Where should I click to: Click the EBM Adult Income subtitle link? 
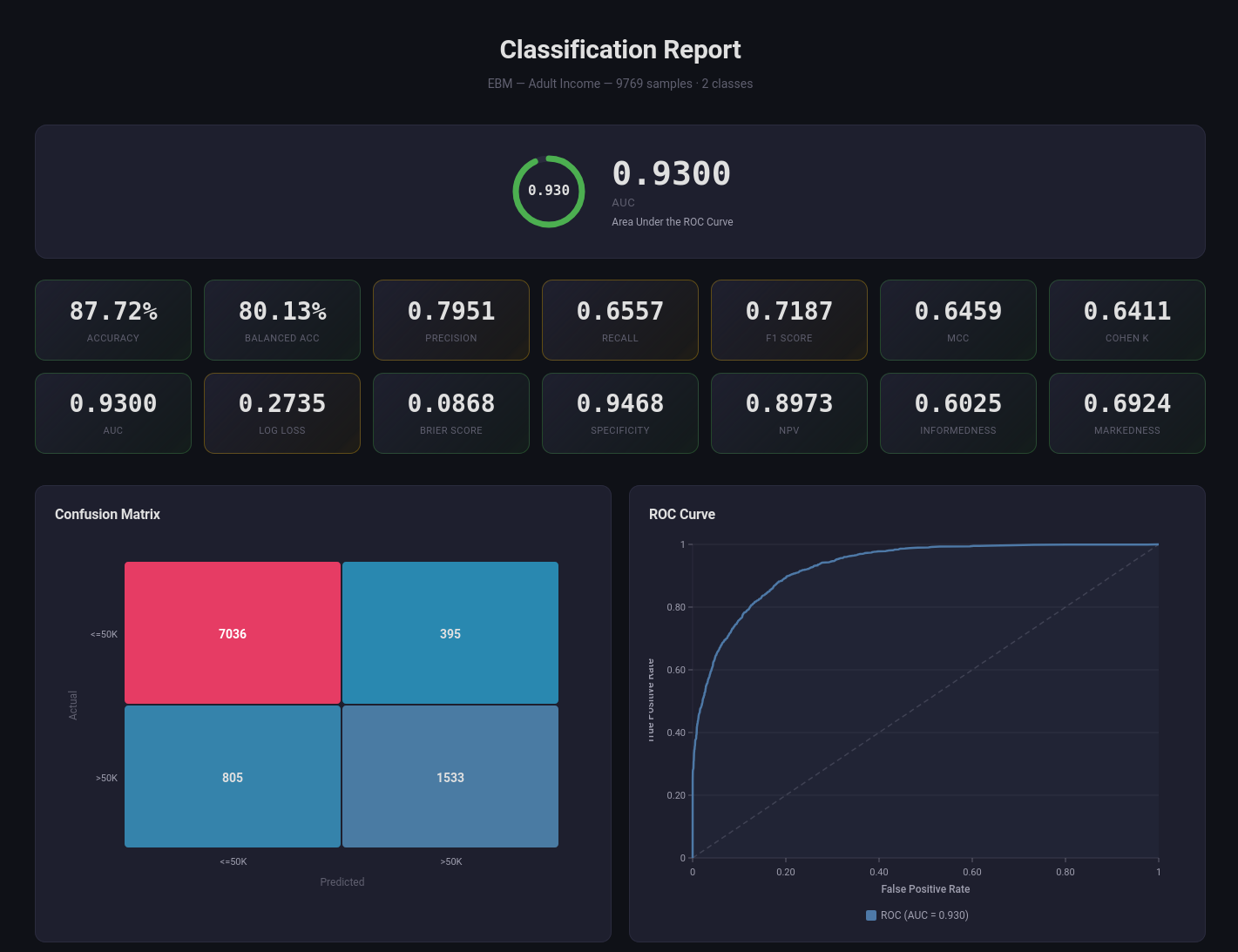619,84
